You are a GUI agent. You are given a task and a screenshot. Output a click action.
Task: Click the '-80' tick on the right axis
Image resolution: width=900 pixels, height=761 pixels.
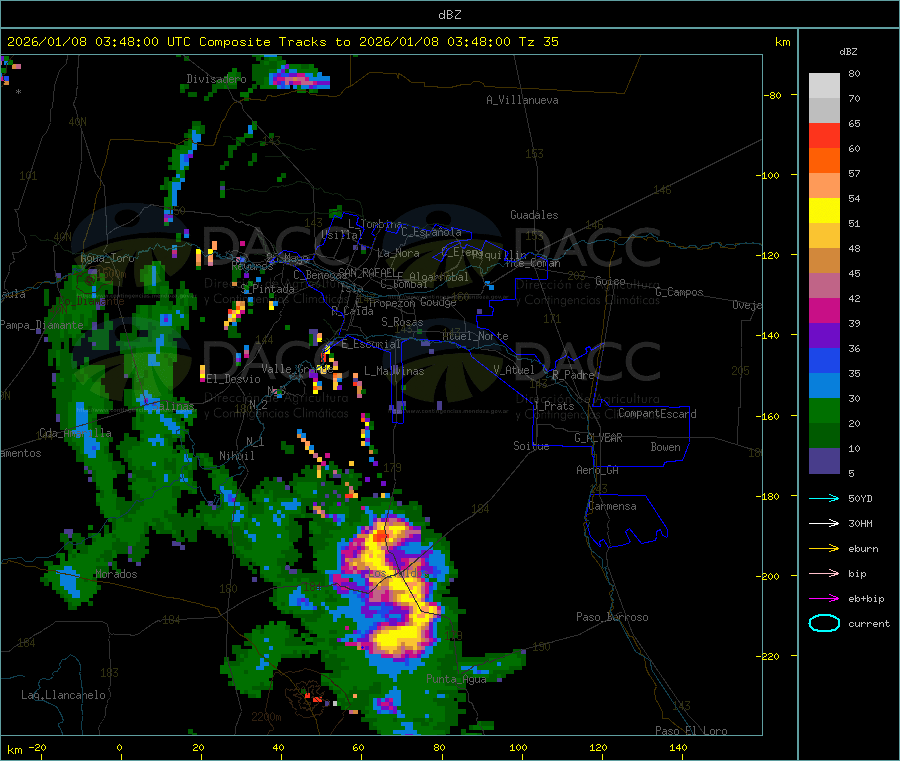point(772,95)
